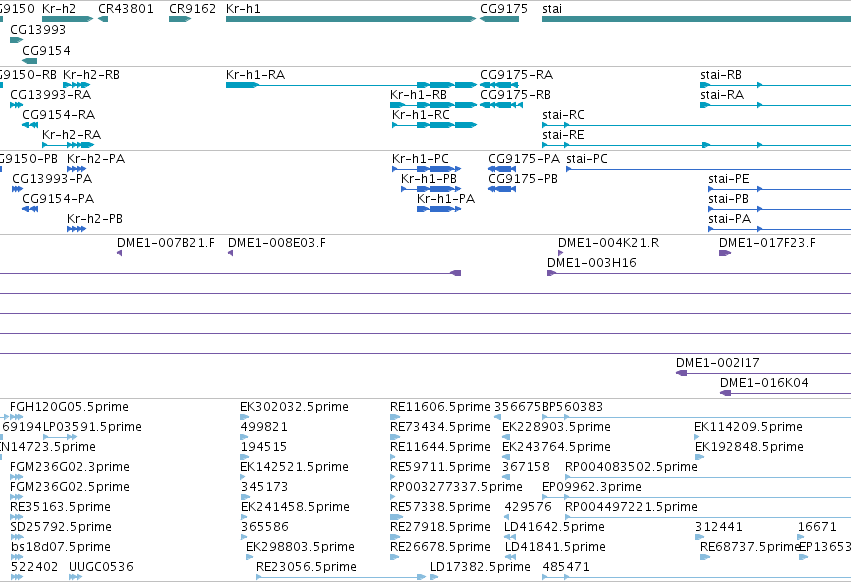Select protein label CG9175-PA
Viewport: 851px width, 582px height.
524,159
